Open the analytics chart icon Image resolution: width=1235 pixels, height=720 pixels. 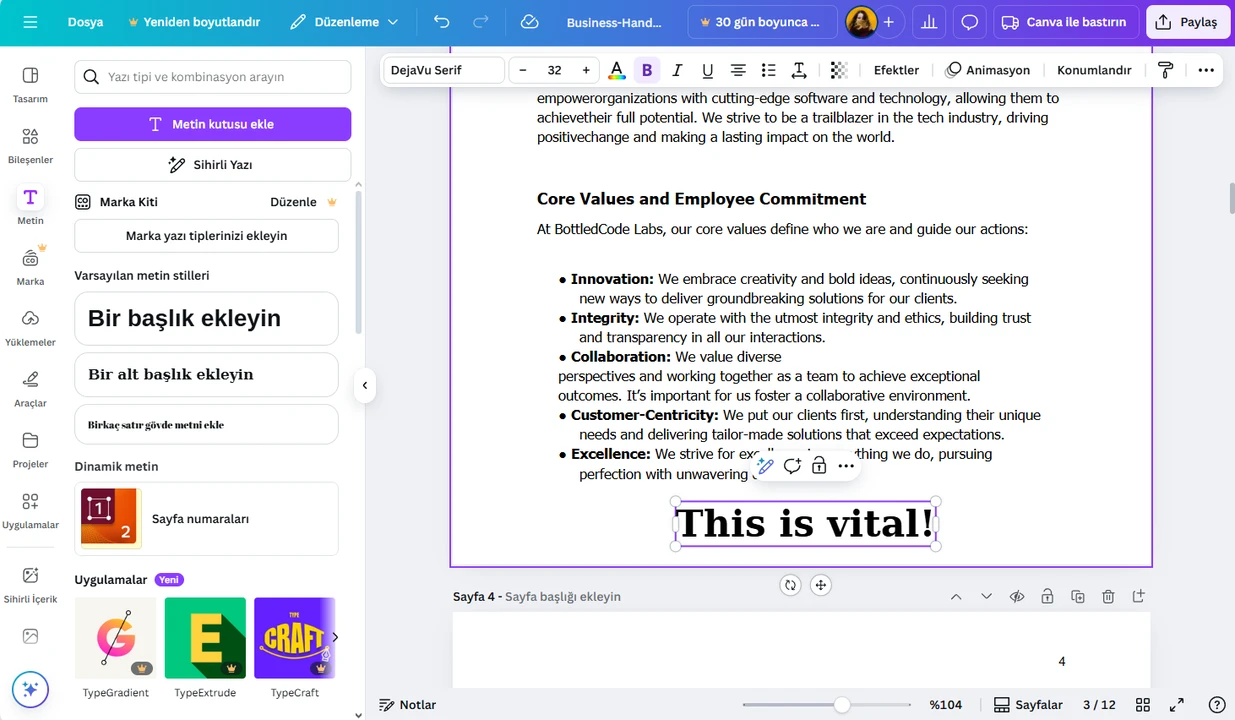pyautogui.click(x=929, y=22)
